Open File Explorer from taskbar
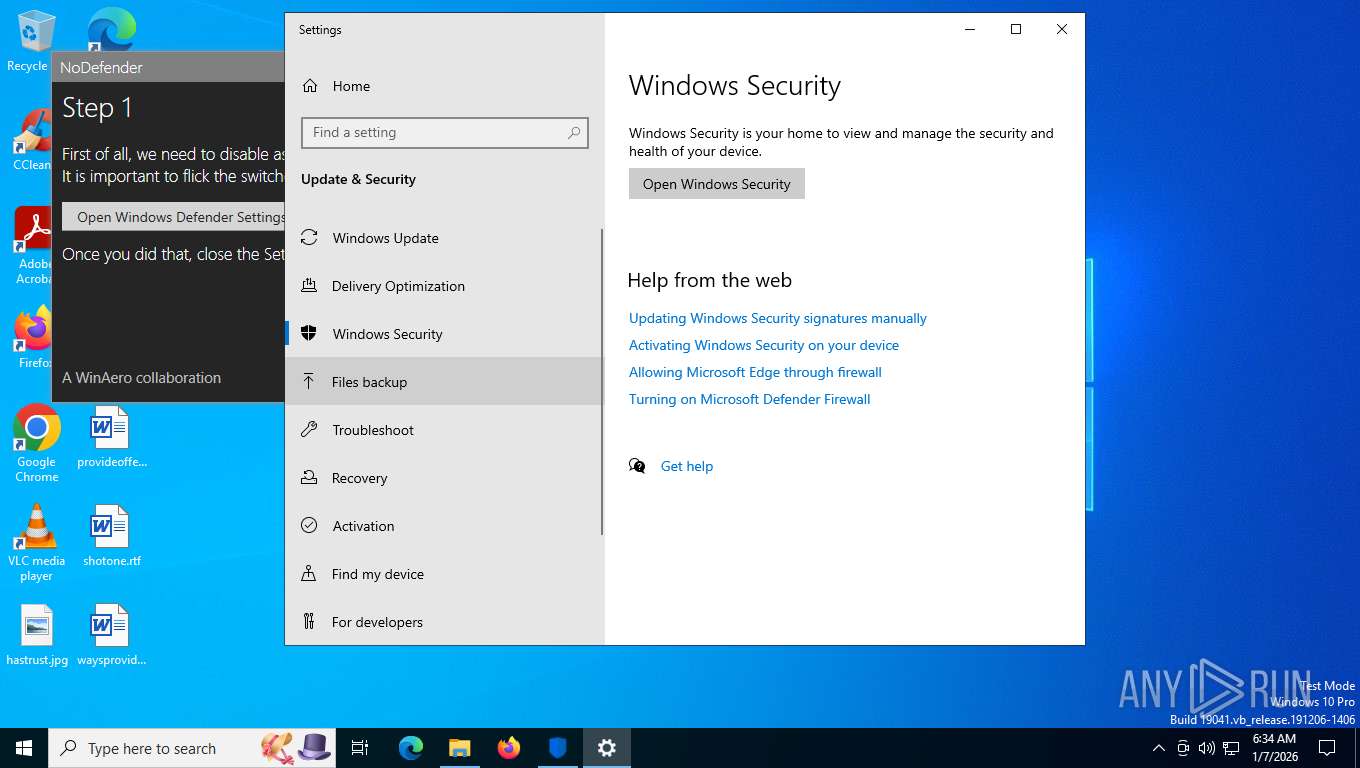 459,748
